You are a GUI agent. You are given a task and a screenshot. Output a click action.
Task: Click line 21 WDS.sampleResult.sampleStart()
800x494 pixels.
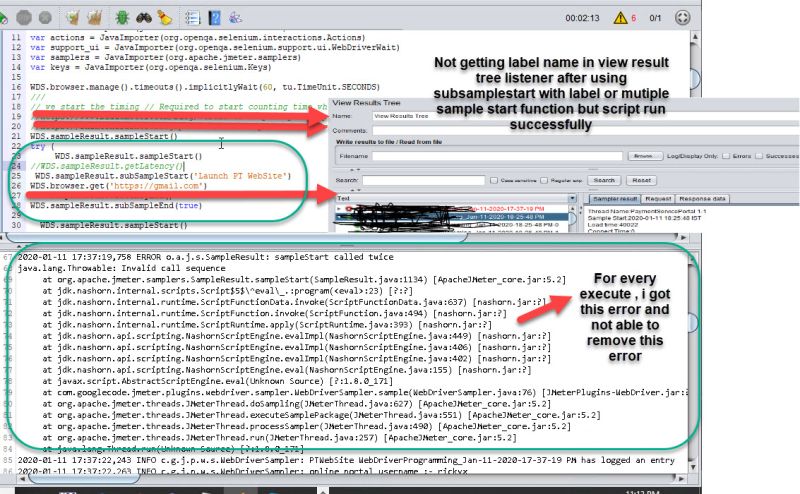coord(104,136)
